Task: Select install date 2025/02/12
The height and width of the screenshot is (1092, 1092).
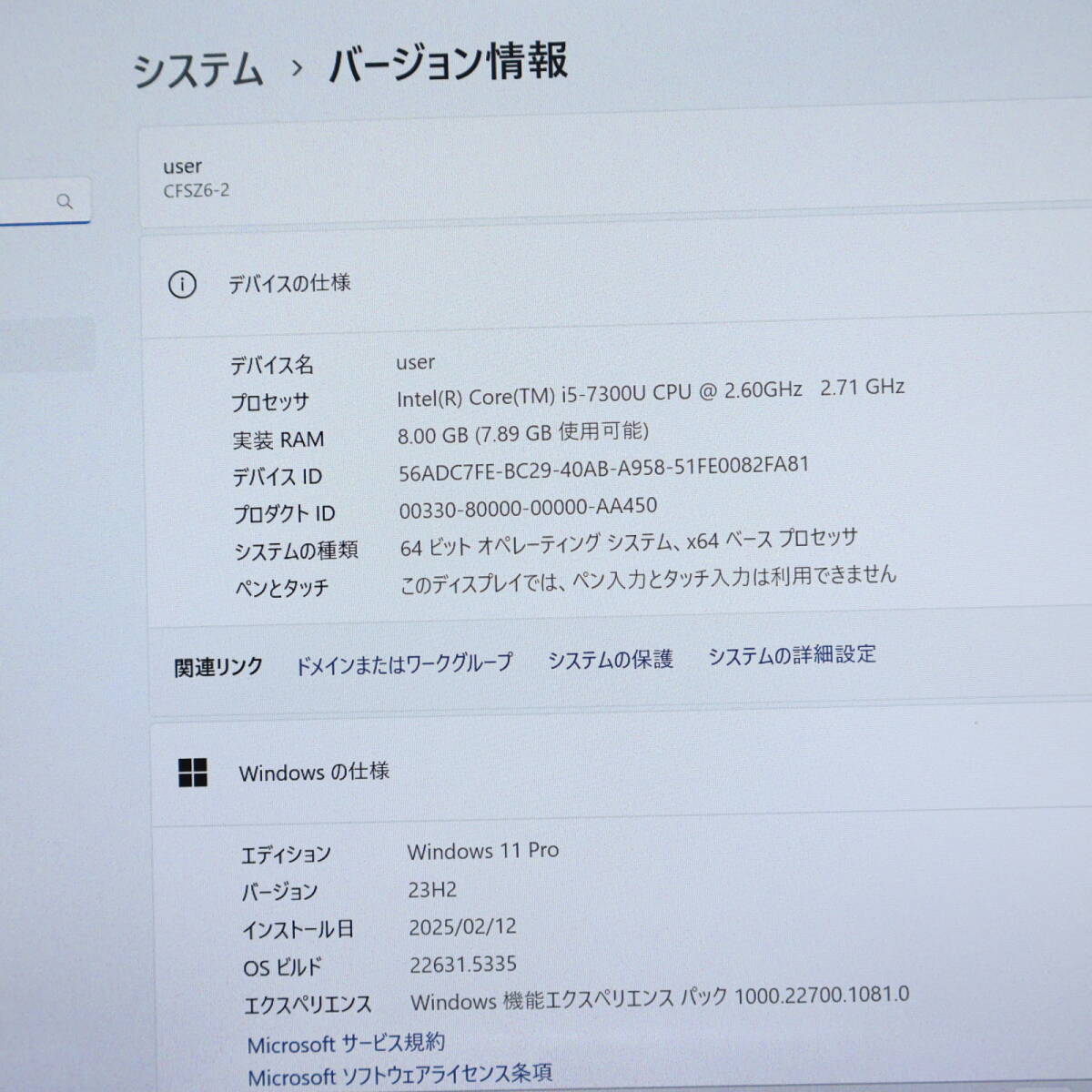Action: (462, 926)
